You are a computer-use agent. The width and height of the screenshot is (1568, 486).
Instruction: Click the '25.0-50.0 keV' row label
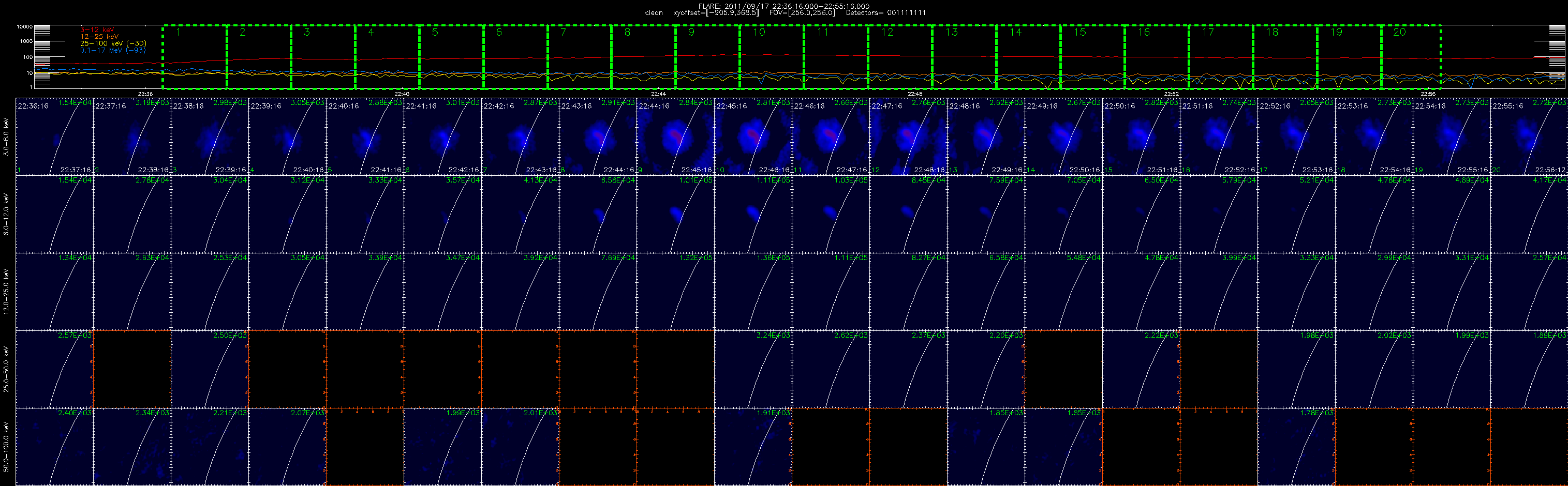tap(6, 369)
